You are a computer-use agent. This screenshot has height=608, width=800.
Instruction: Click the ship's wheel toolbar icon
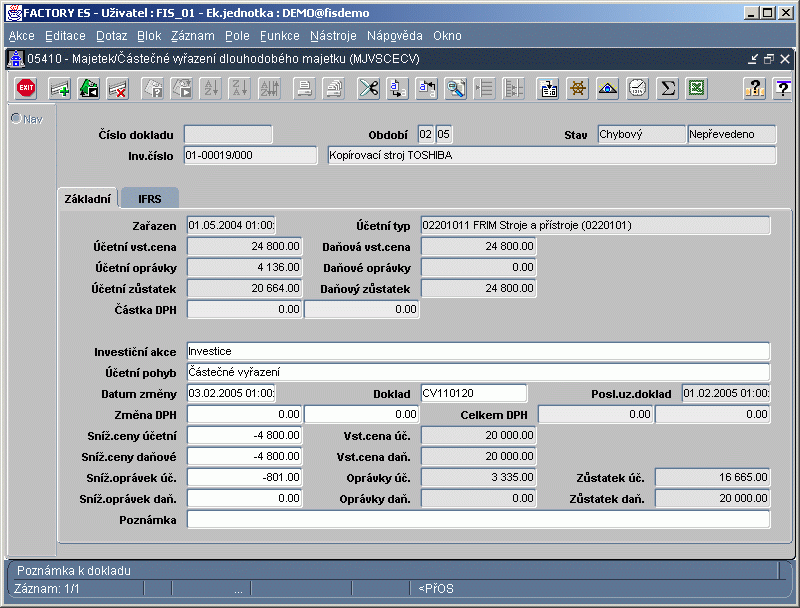click(577, 89)
